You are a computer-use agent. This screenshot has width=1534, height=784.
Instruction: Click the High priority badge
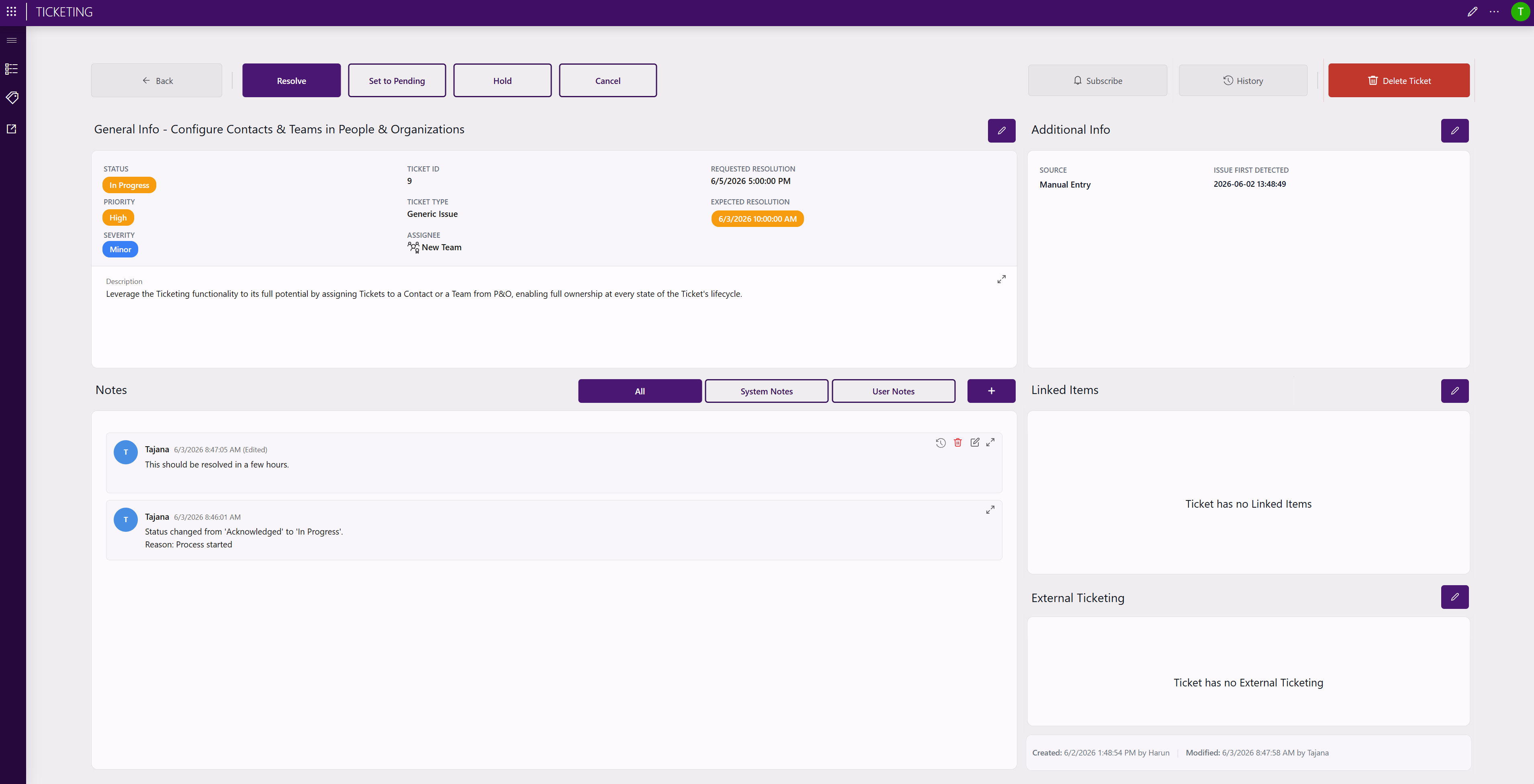coord(118,218)
